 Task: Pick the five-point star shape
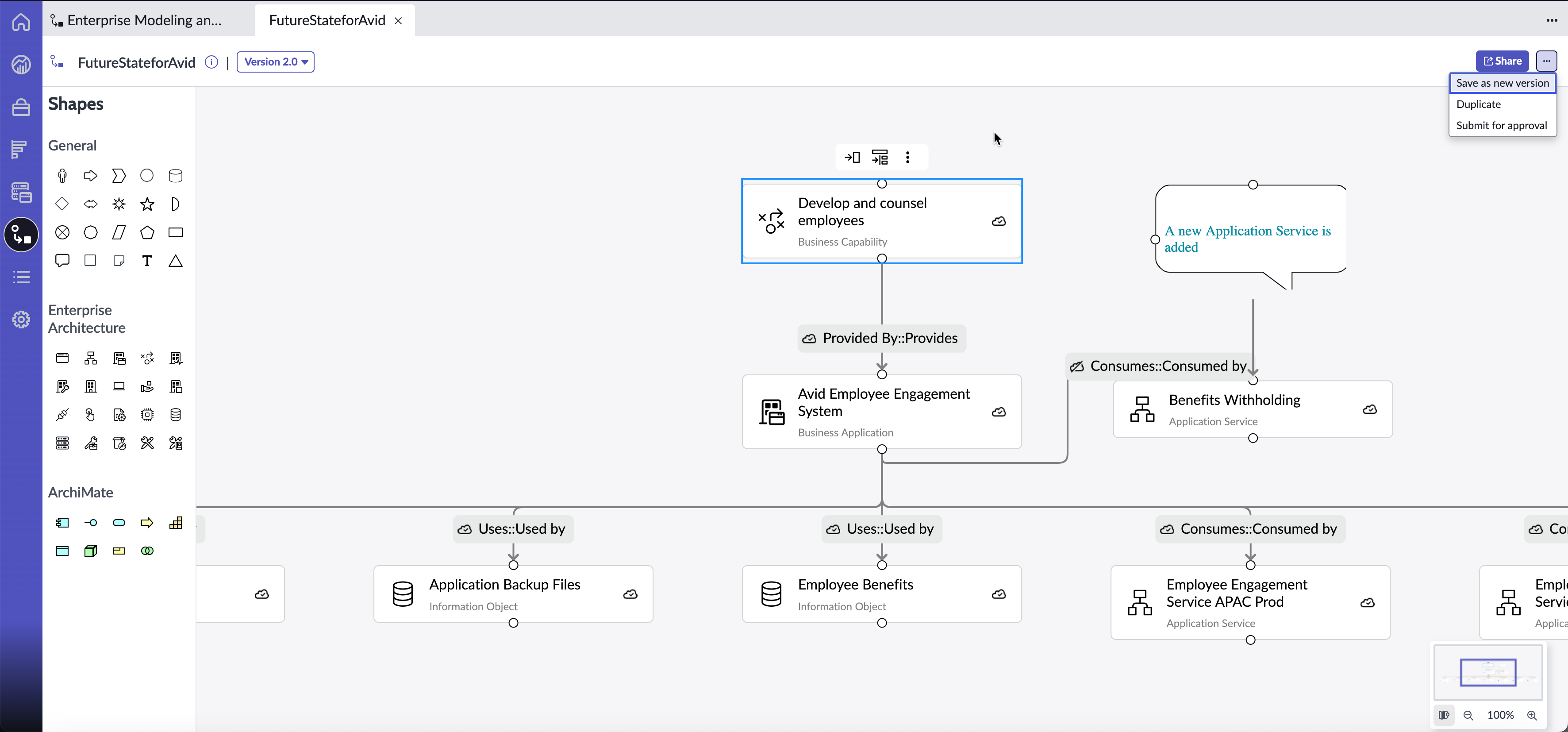[x=147, y=204]
